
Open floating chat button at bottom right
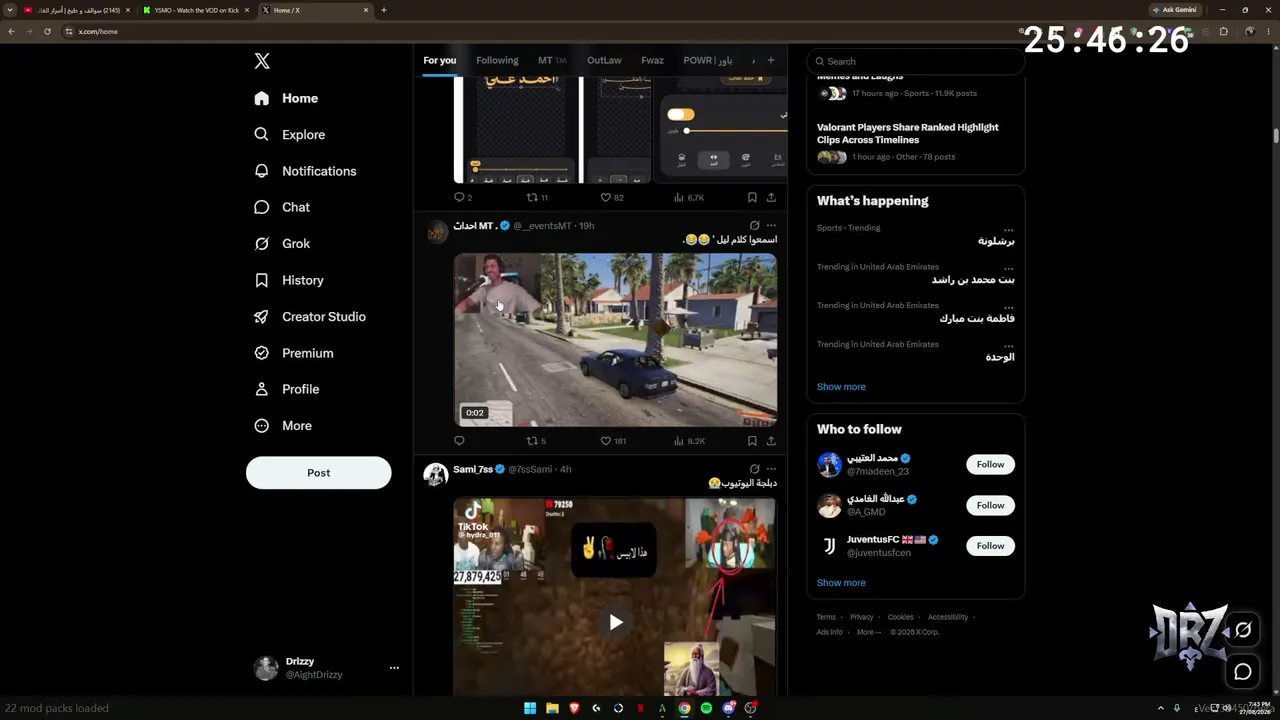[x=1243, y=672]
